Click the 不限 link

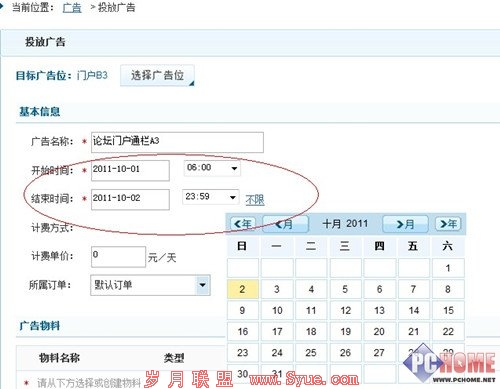point(255,200)
